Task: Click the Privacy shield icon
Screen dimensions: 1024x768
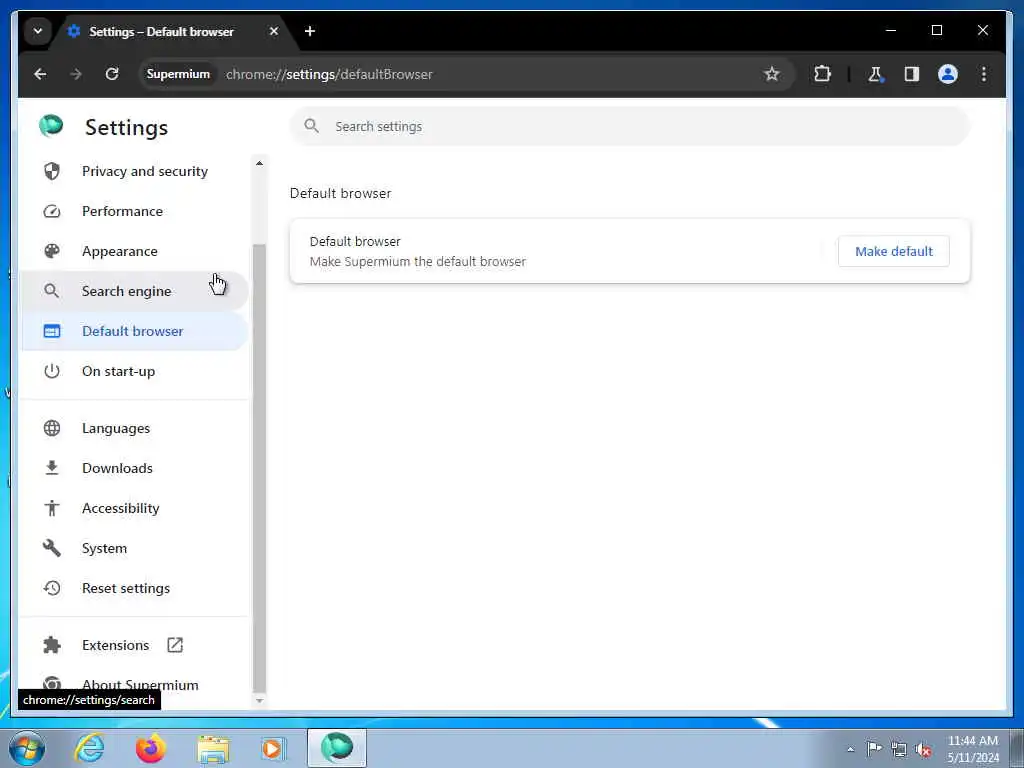Action: point(52,171)
